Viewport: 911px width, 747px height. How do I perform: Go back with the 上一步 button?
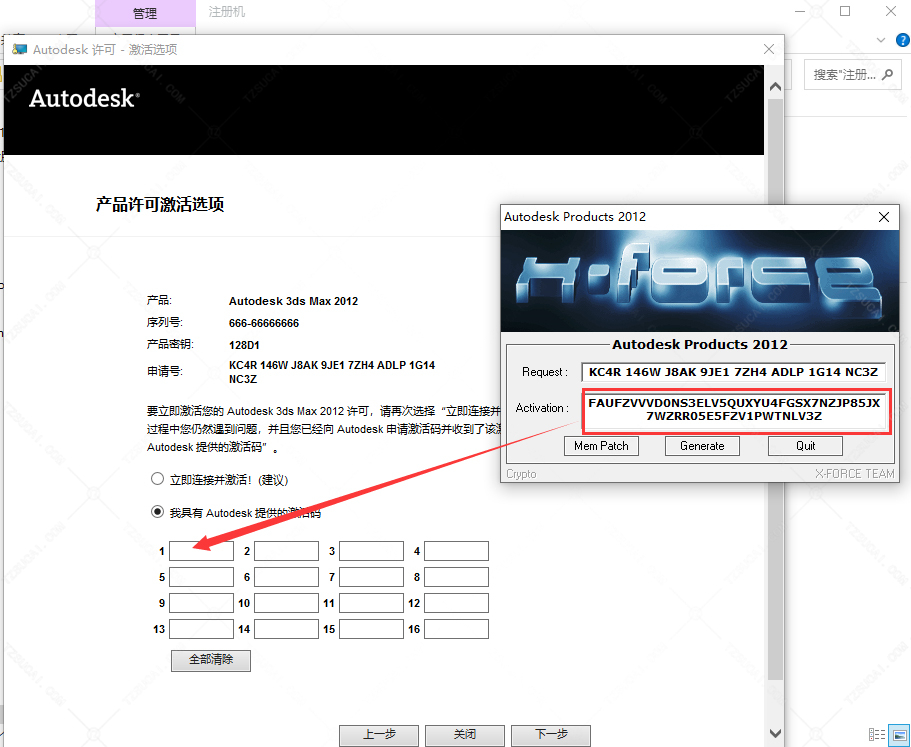[x=379, y=735]
